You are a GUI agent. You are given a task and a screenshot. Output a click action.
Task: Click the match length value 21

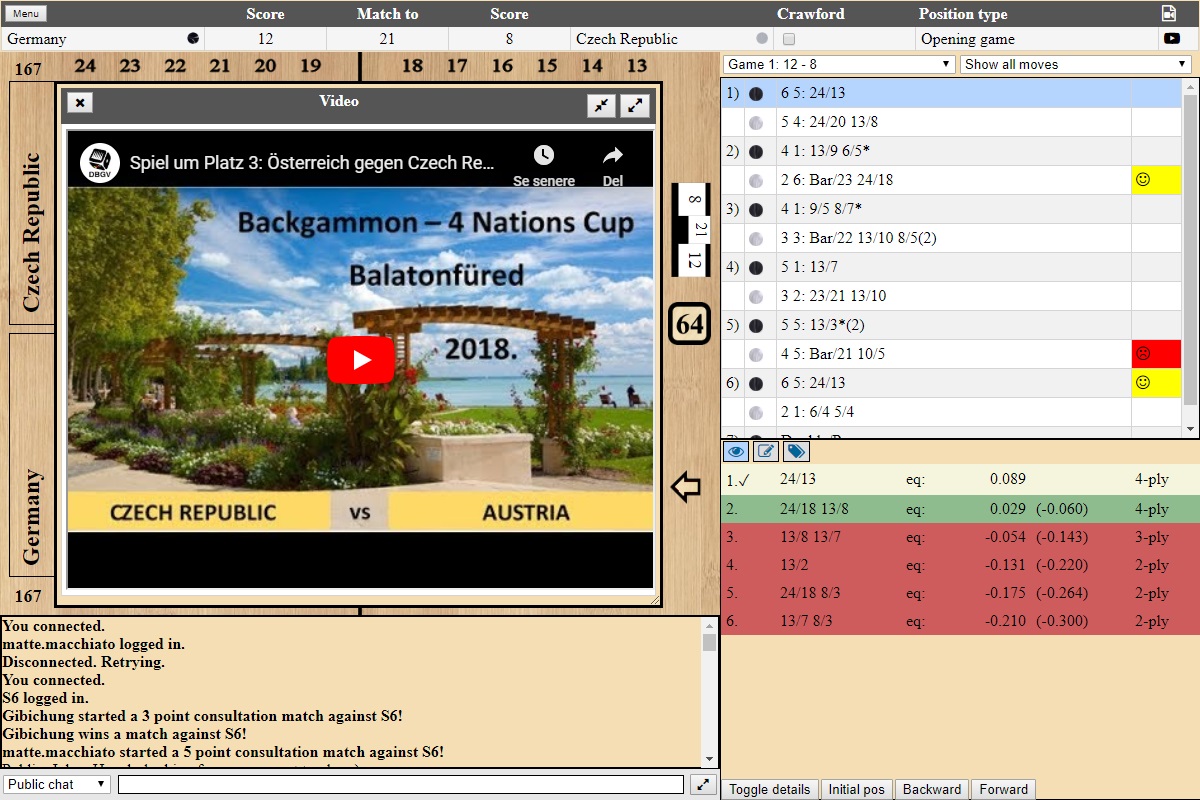click(387, 39)
